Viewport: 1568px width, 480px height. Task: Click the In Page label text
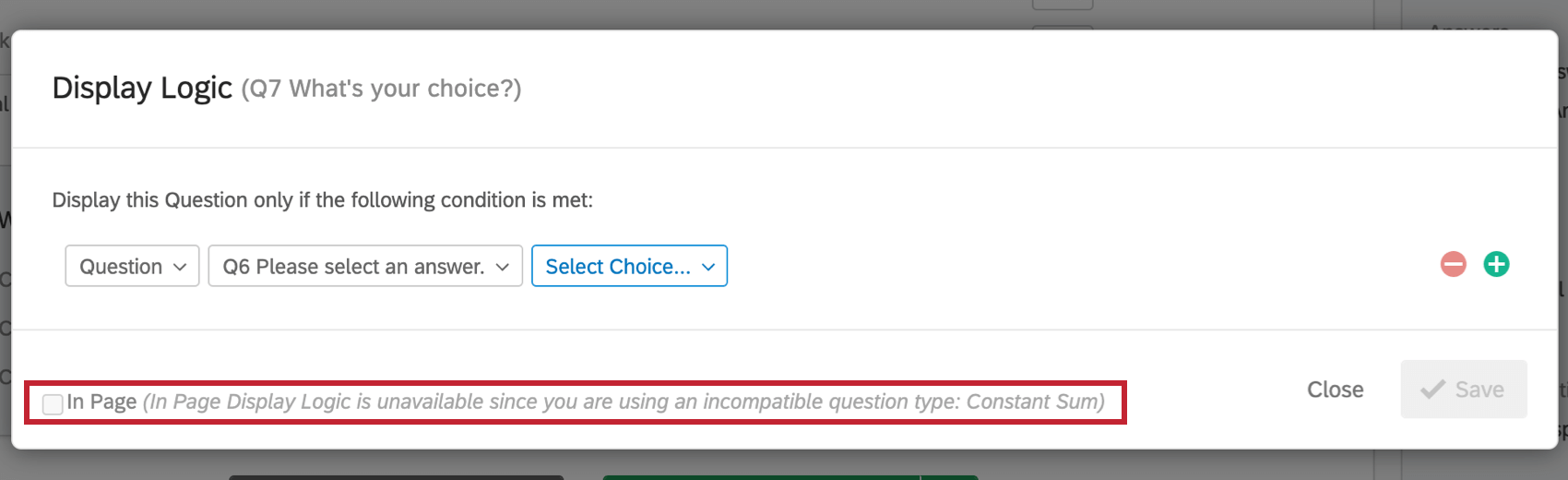point(101,402)
